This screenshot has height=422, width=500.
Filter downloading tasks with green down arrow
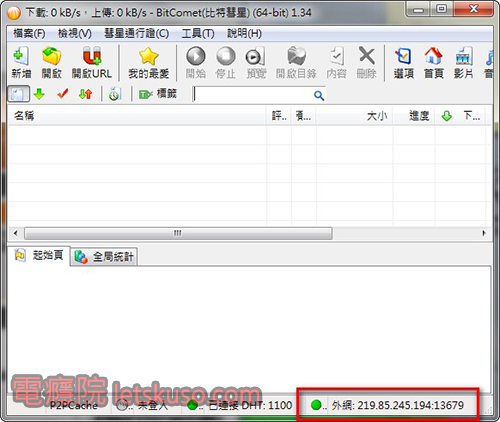tap(39, 94)
